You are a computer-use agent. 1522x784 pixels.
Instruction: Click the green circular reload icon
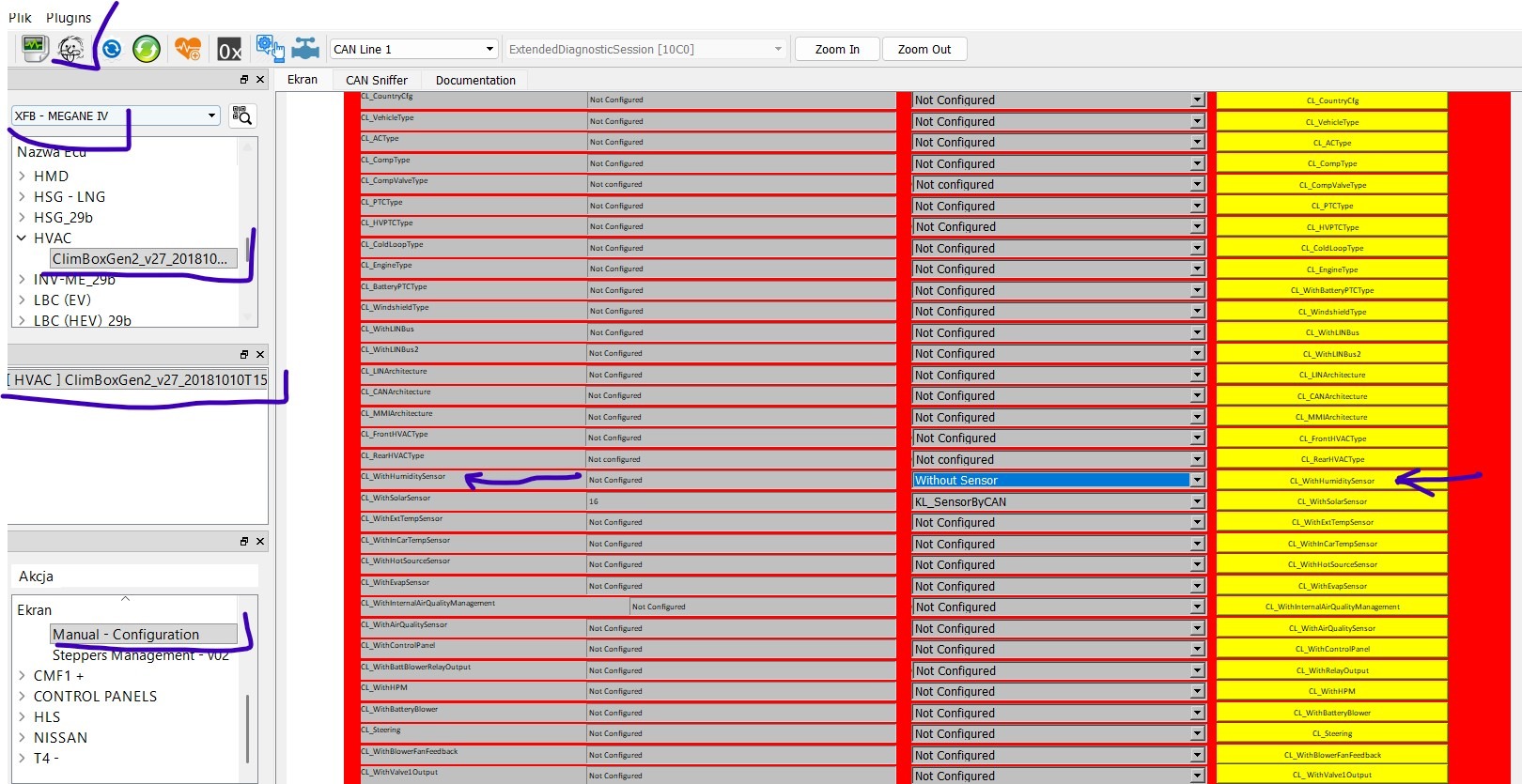(147, 49)
